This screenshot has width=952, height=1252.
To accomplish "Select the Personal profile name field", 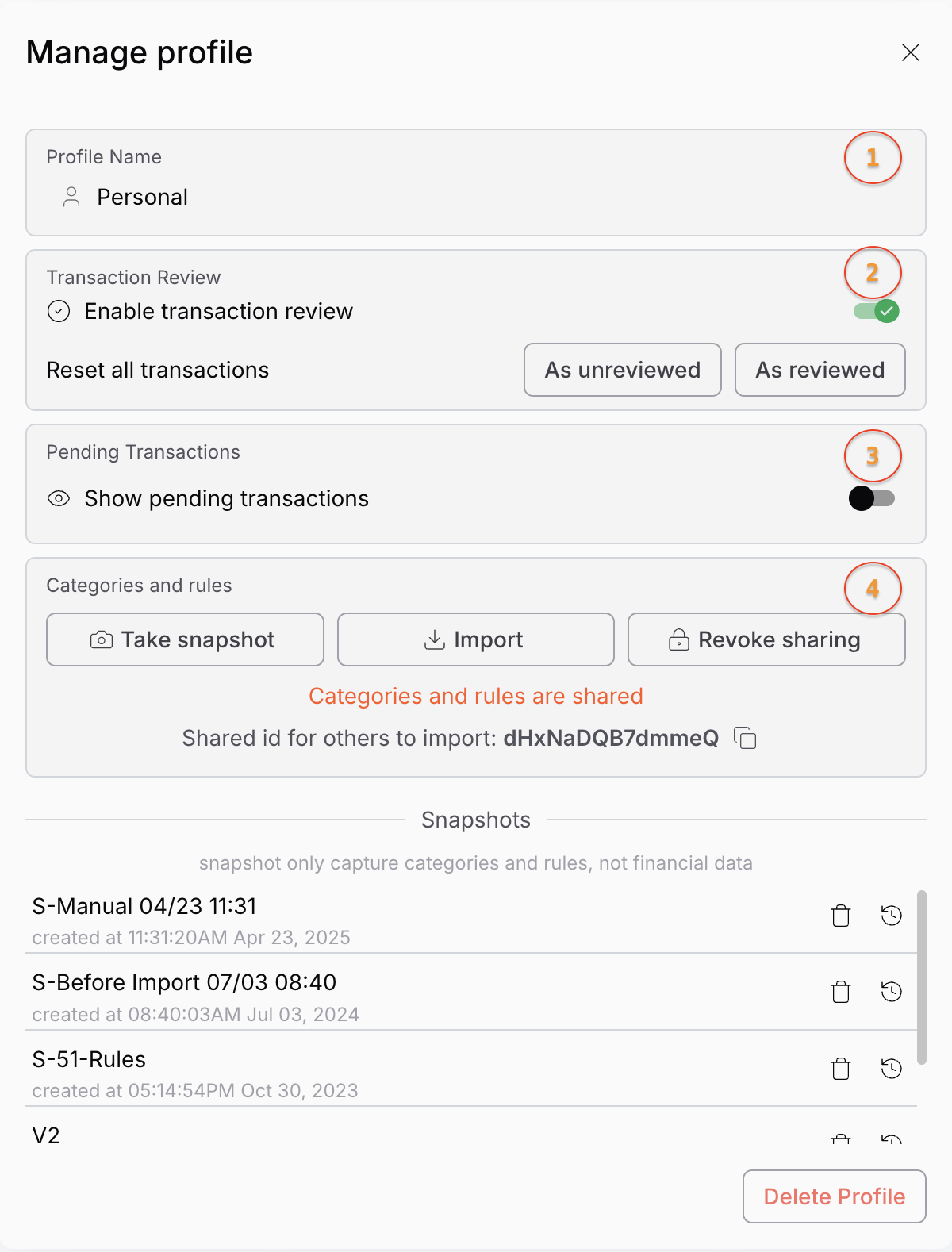I will click(x=143, y=197).
